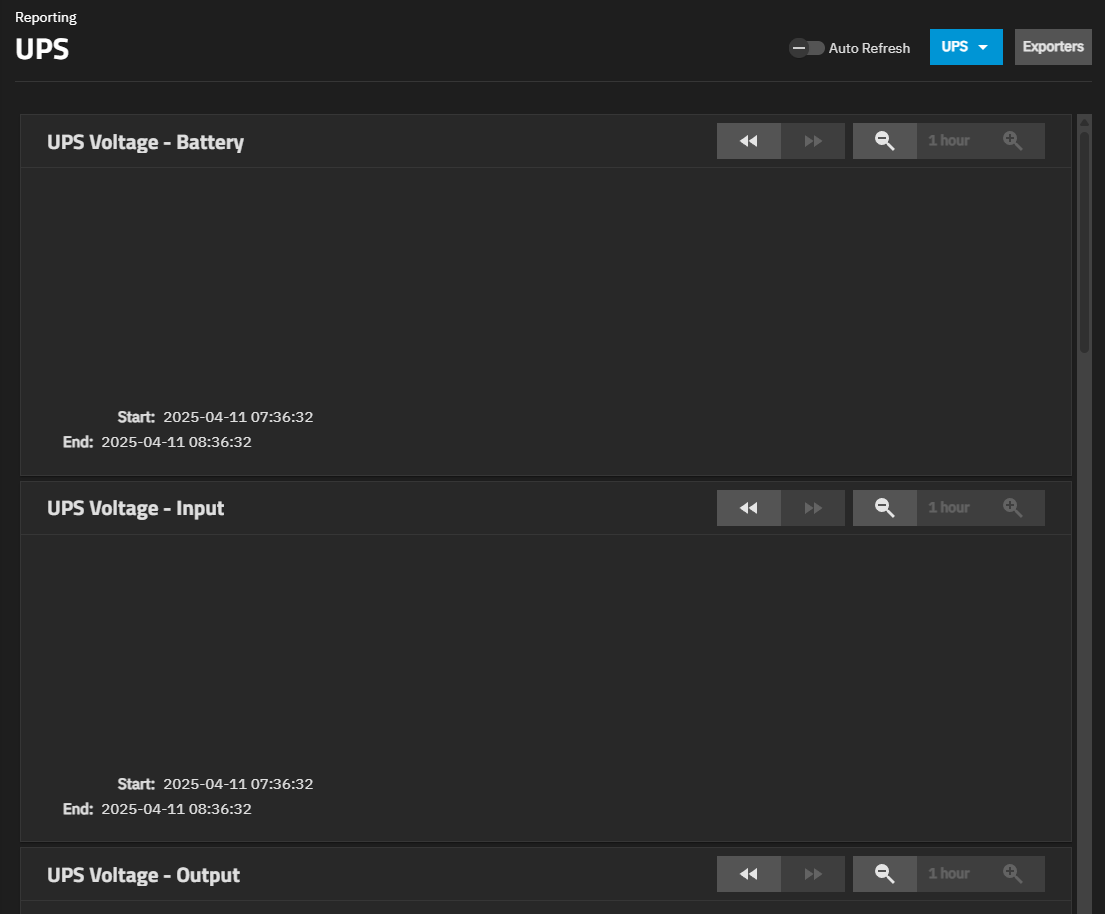1105x914 pixels.
Task: Click the Reporting breadcrumb label
Action: pyautogui.click(x=46, y=17)
